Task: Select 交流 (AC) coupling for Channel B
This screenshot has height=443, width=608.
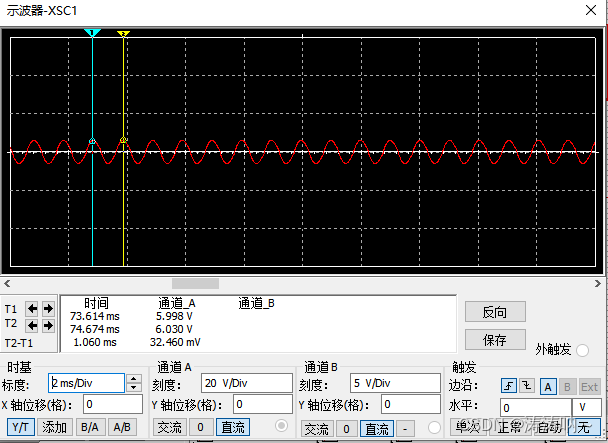Action: [x=317, y=429]
